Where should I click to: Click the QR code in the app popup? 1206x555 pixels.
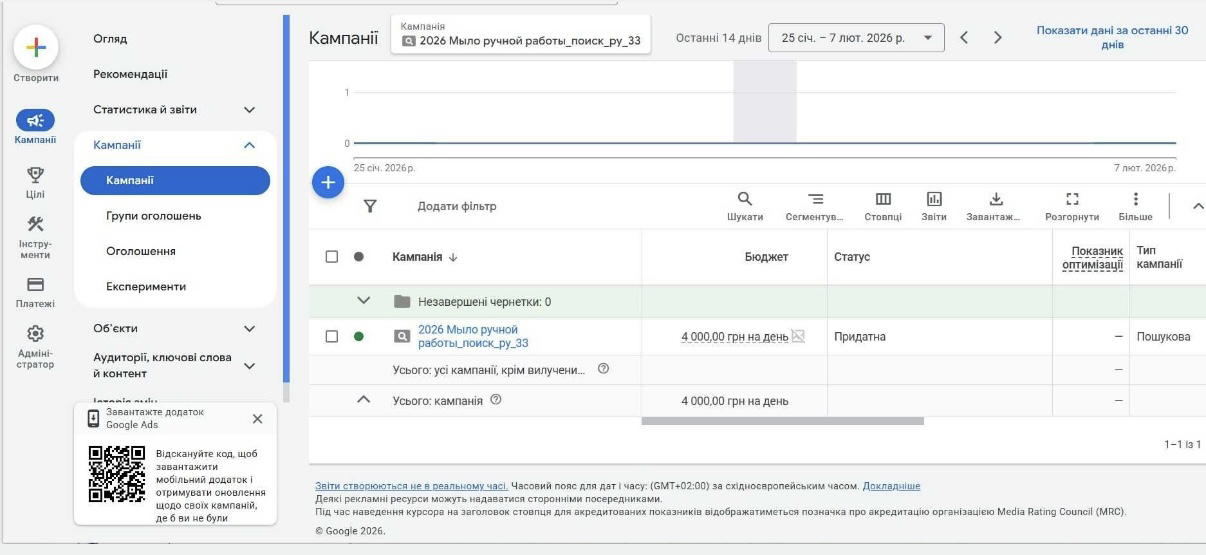click(x=117, y=473)
